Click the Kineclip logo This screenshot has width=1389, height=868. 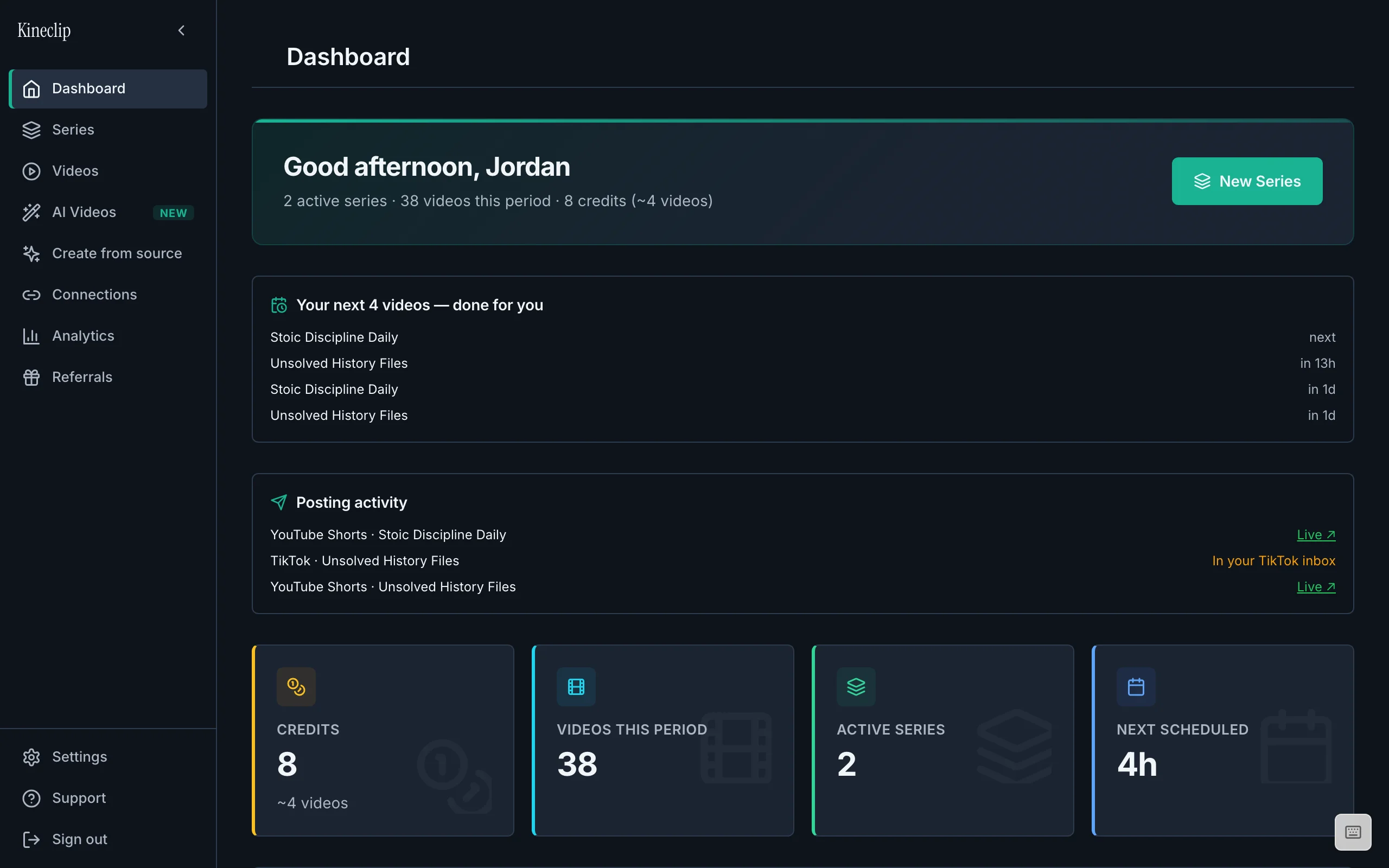tap(44, 30)
